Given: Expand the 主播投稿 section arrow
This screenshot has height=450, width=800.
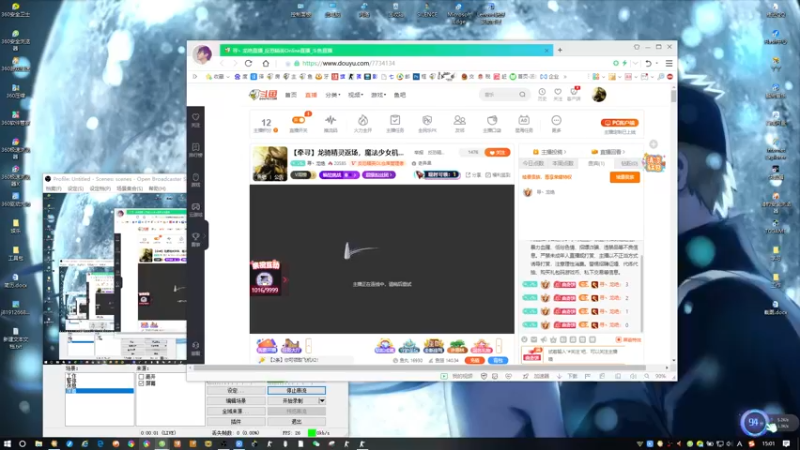Looking at the screenshot, I should click(x=565, y=152).
